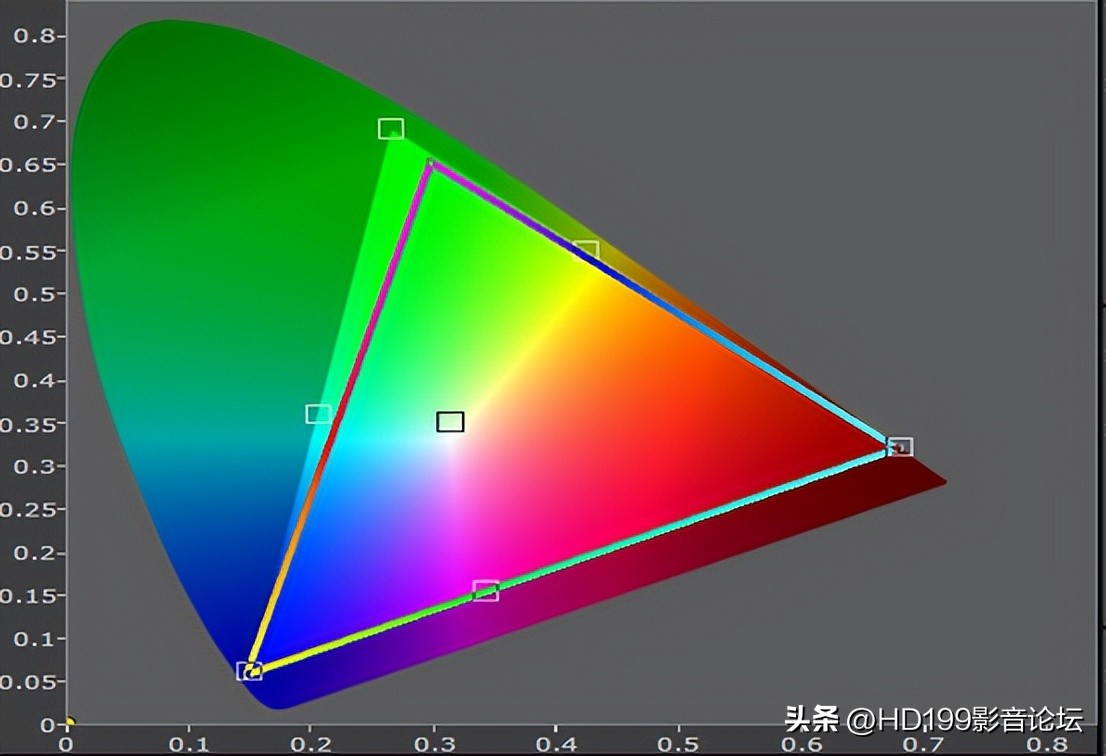
Task: Select the magenta secondary color marker
Action: tap(486, 591)
